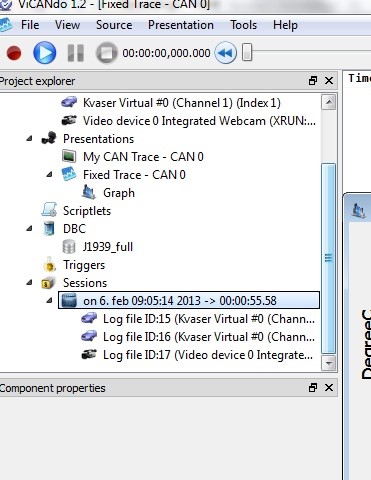Click the DBC database cylinder icon
The width and height of the screenshot is (371, 480).
[49, 228]
